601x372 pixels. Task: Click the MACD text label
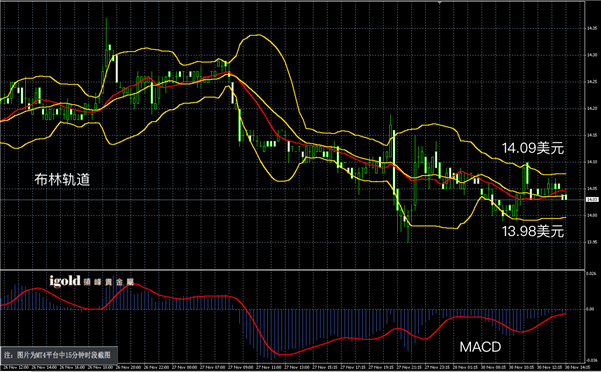point(480,347)
